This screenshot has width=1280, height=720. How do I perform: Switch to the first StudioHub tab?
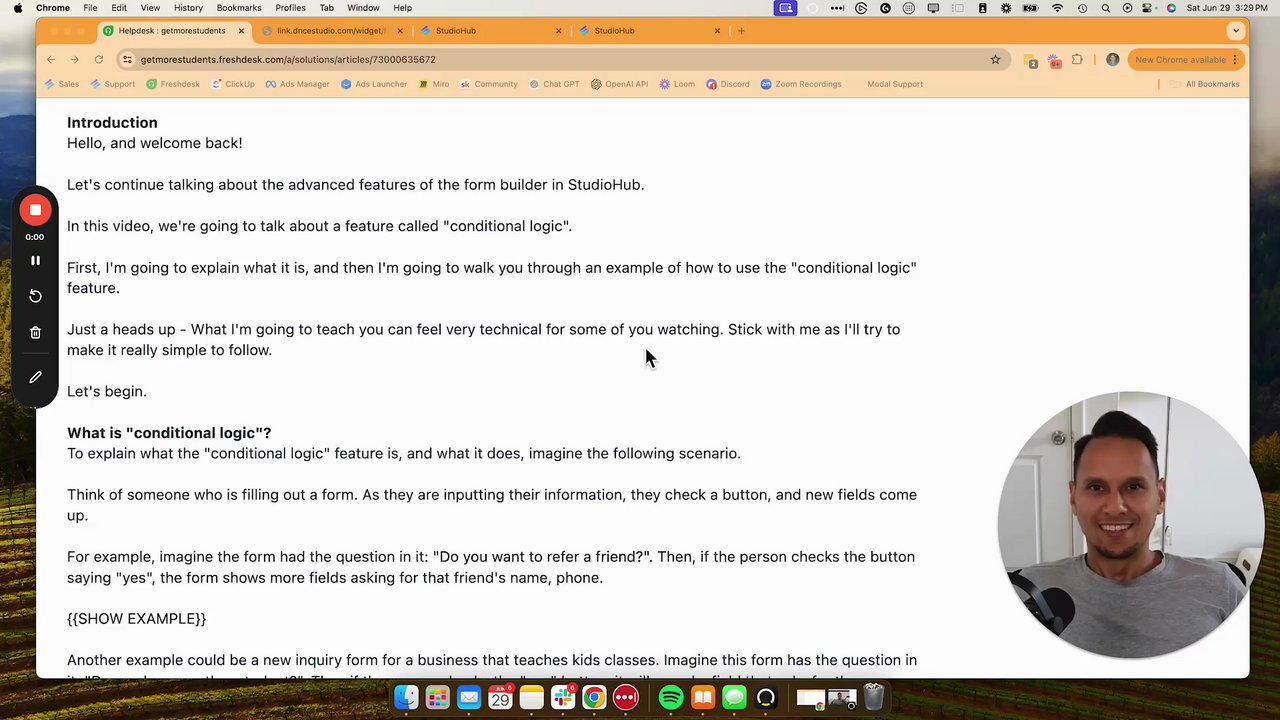click(492, 31)
